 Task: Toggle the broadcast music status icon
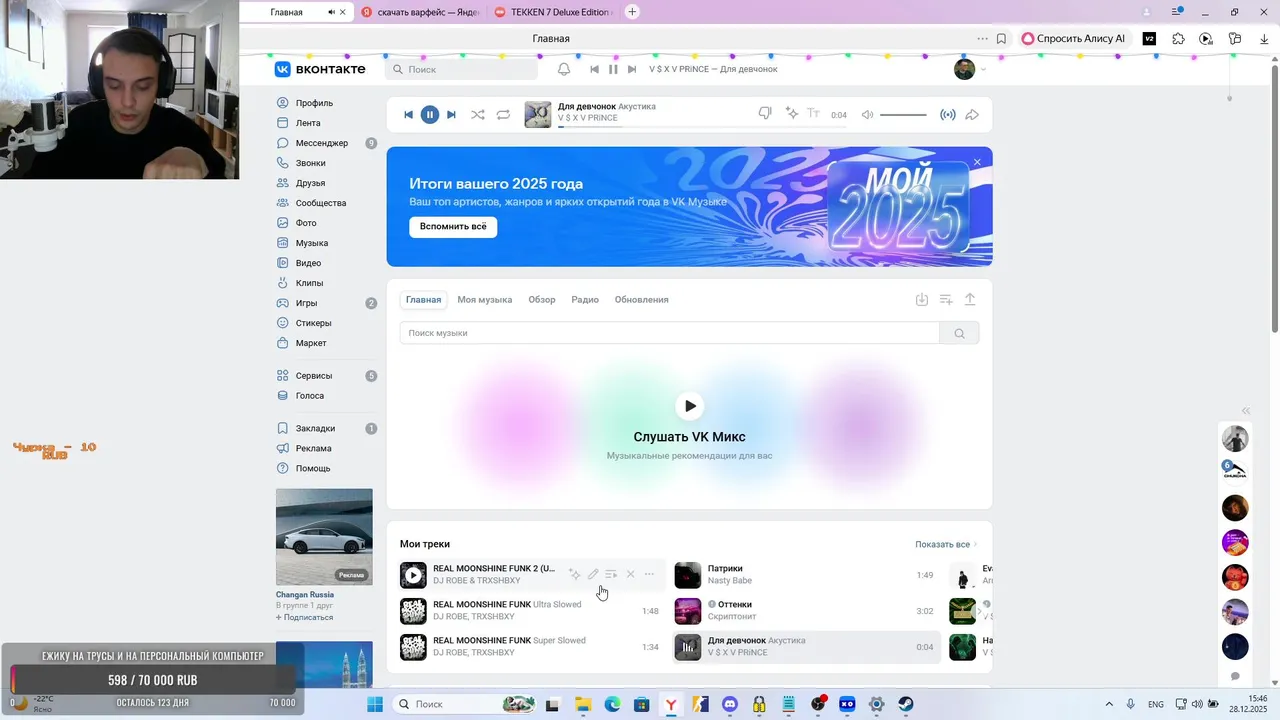(948, 115)
